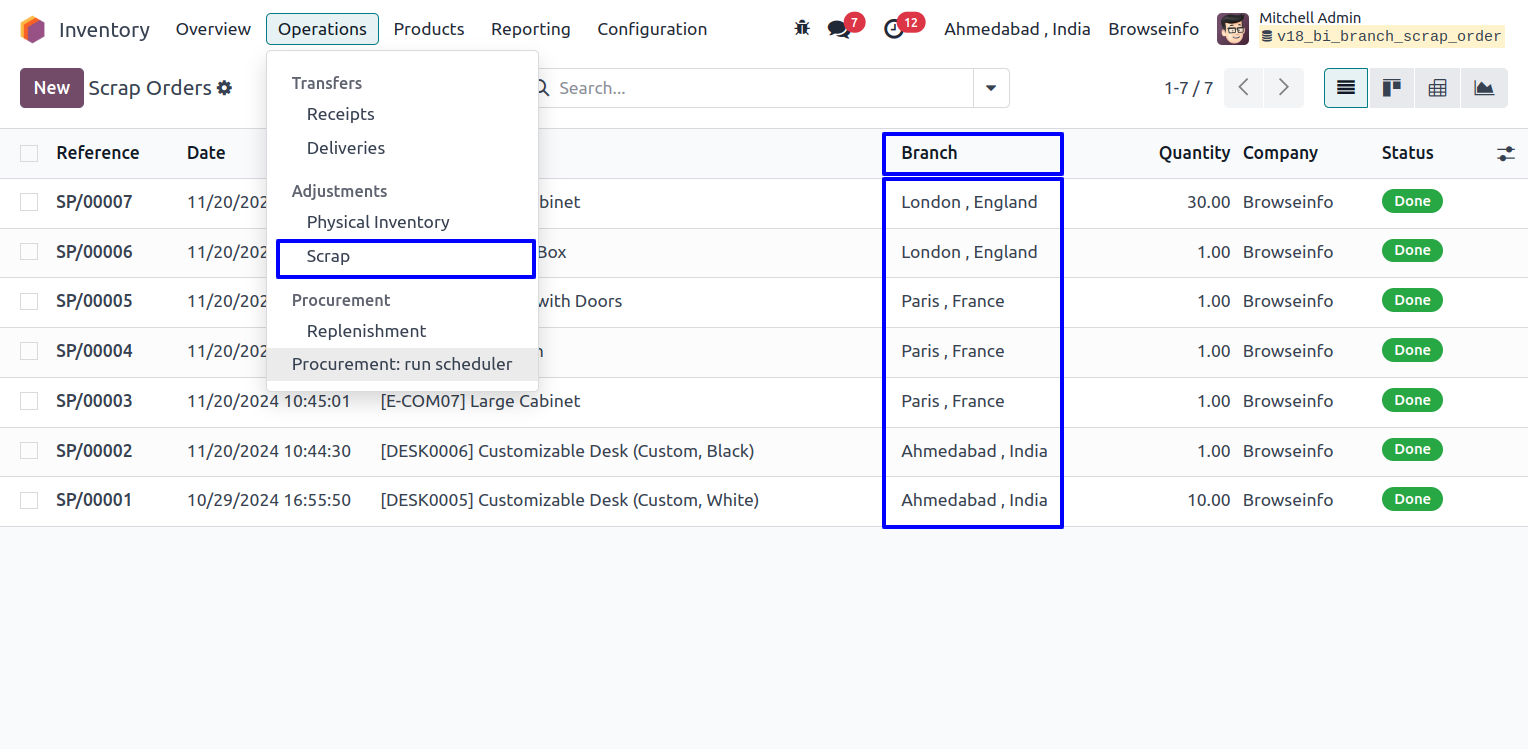Image resolution: width=1528 pixels, height=749 pixels.
Task: Select Scrap from Operations menu
Action: [x=328, y=257]
